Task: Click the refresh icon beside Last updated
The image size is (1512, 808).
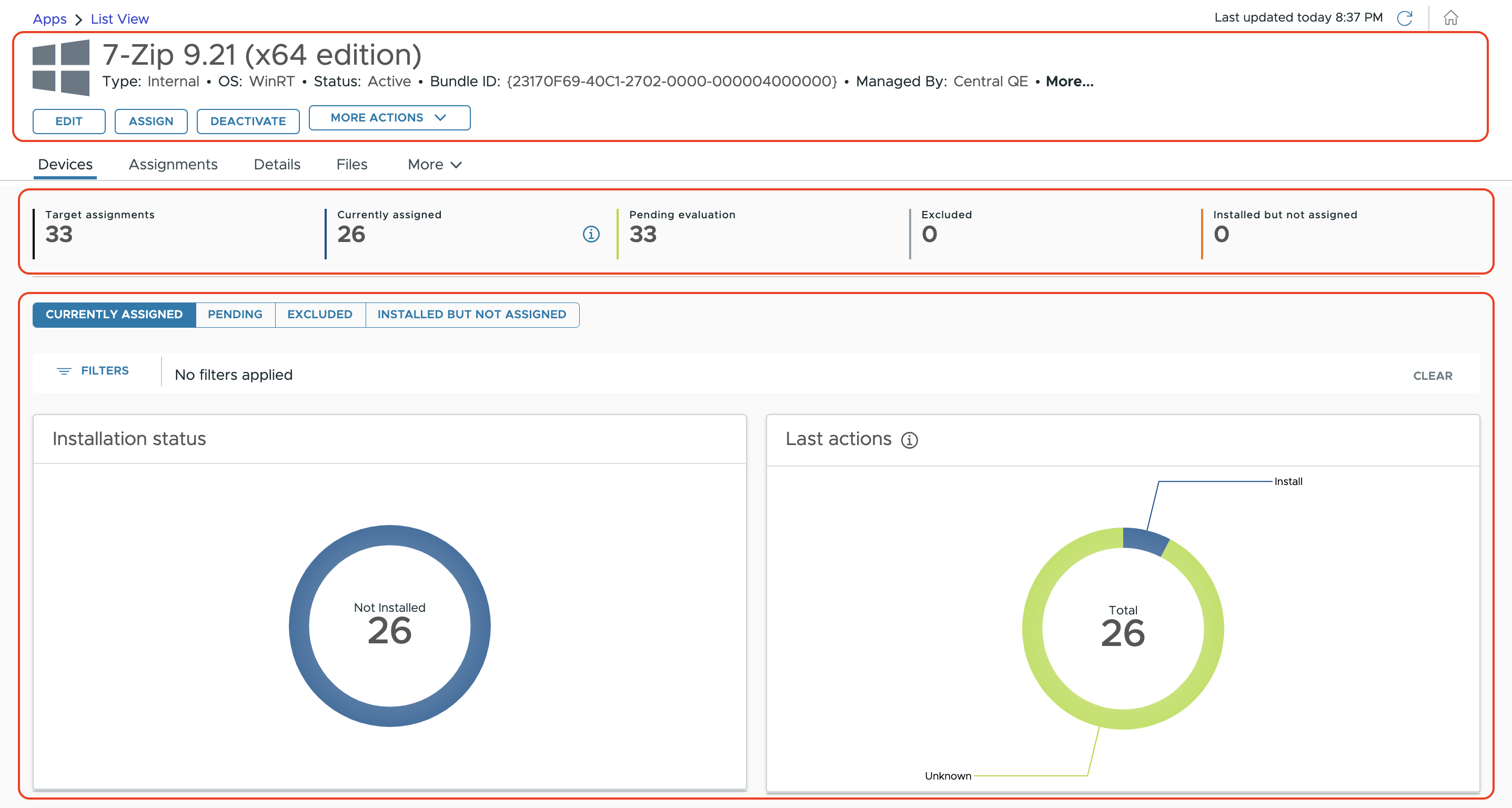Action: click(x=1404, y=18)
